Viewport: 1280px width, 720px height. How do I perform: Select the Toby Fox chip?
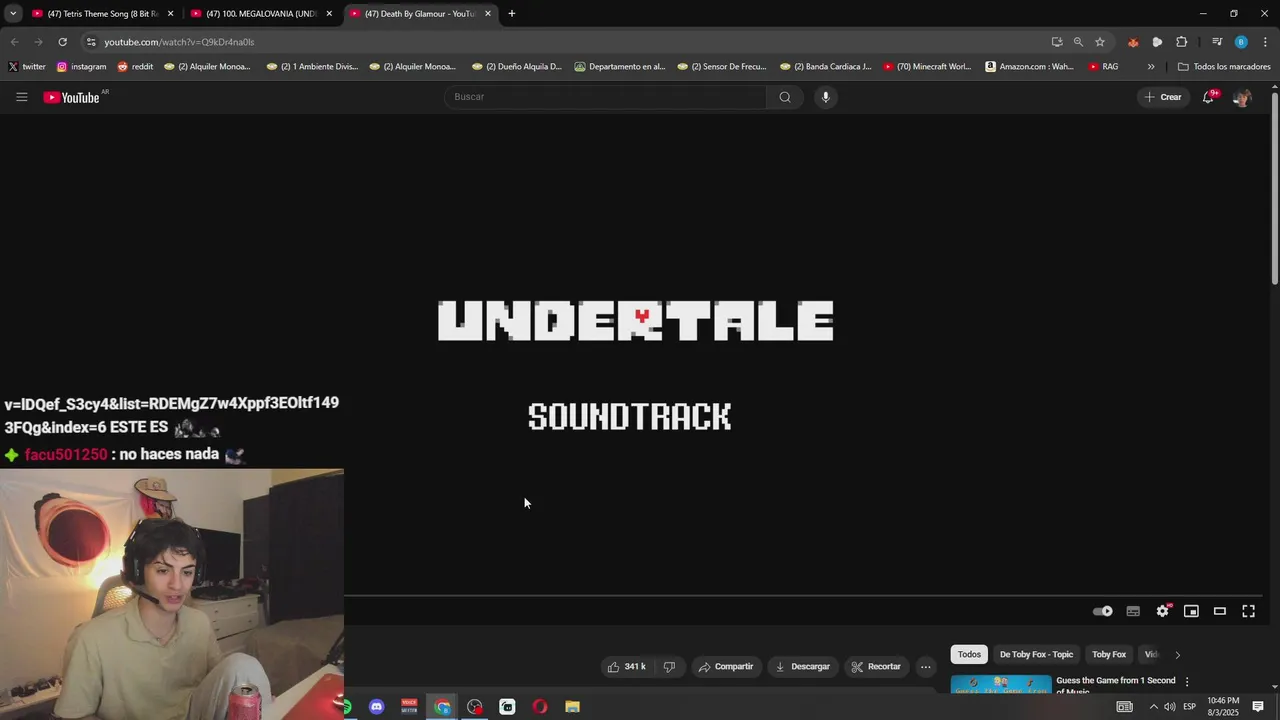(x=1109, y=655)
